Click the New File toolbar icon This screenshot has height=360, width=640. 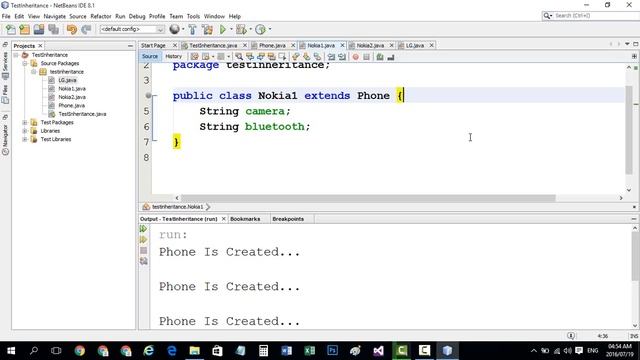click(11, 29)
